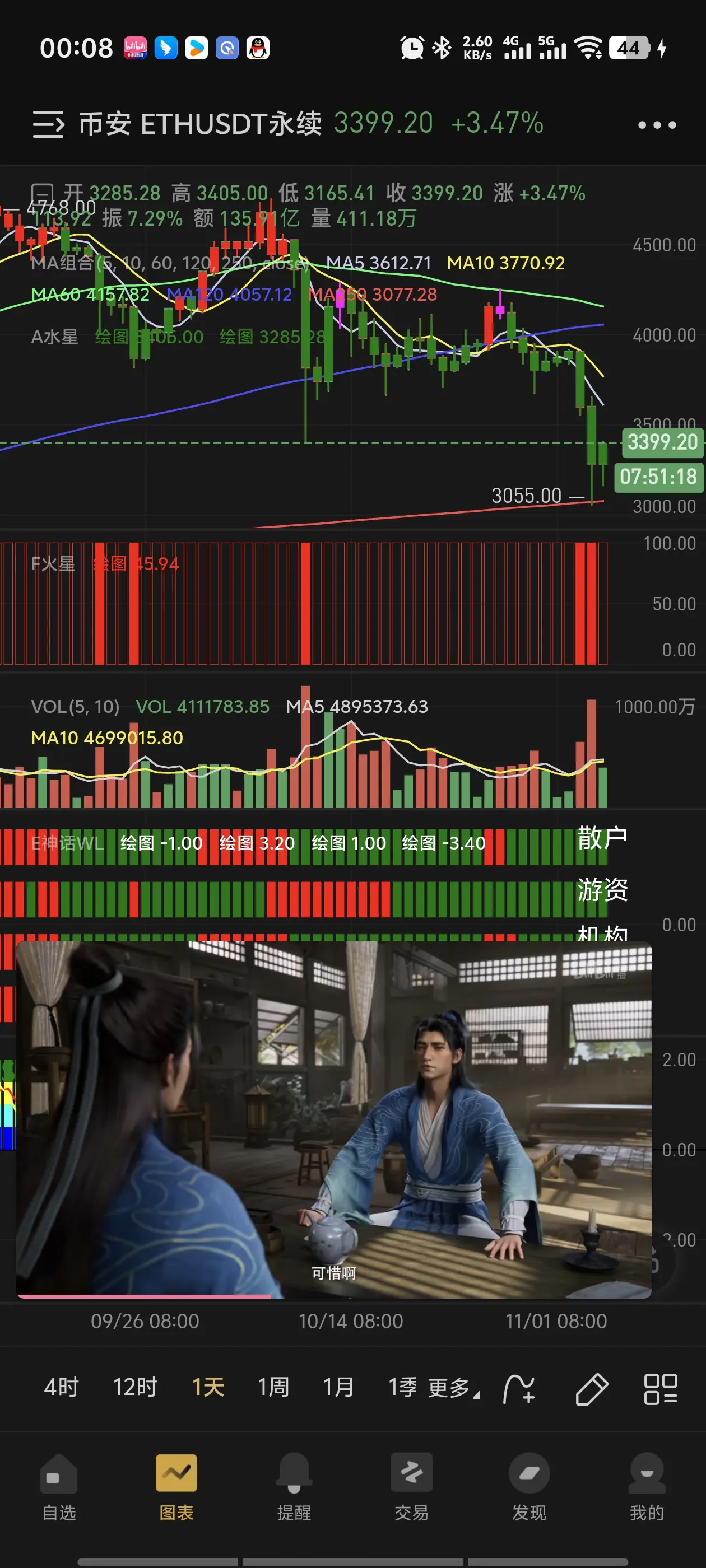Tap the 游资 row label
This screenshot has width=706, height=1568.
point(602,890)
